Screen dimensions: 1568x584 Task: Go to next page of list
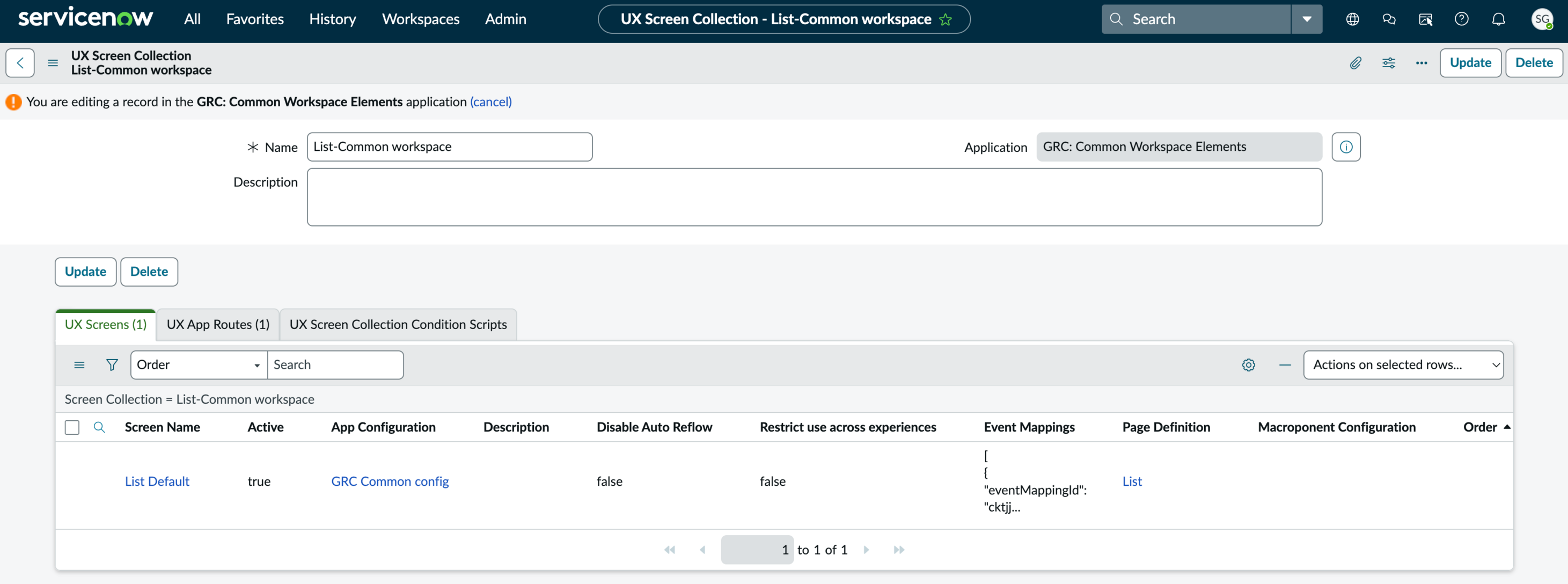coord(866,550)
